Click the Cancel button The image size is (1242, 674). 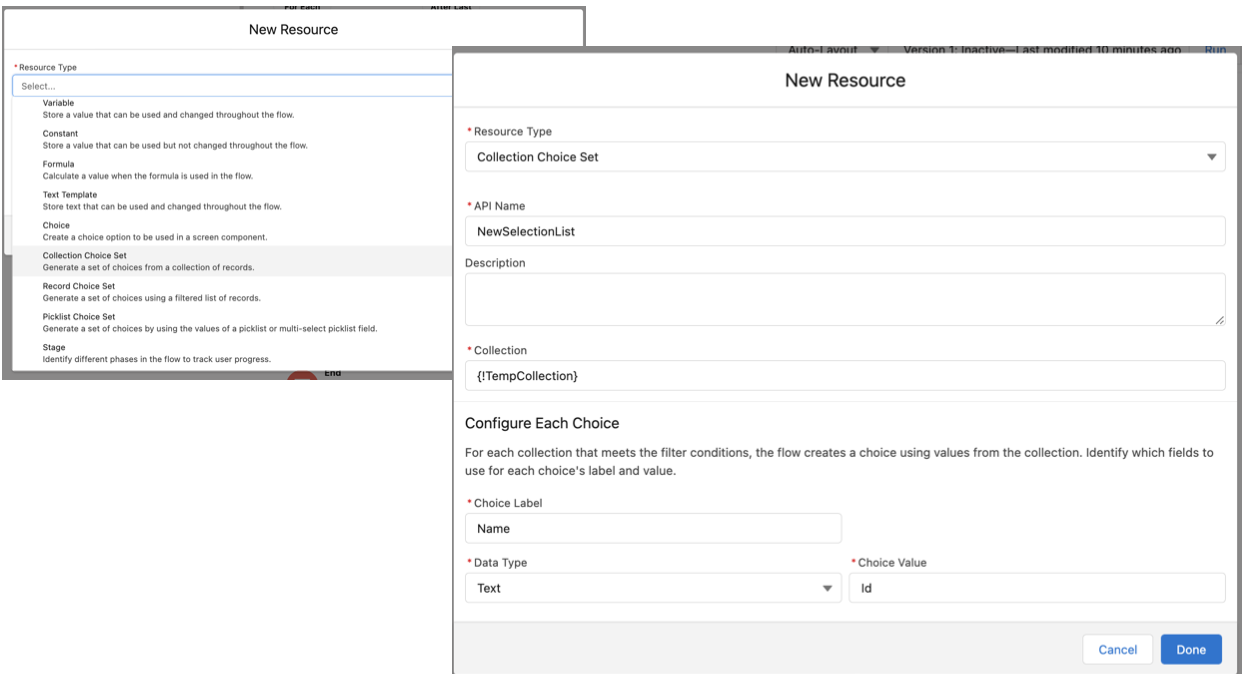coord(1120,649)
